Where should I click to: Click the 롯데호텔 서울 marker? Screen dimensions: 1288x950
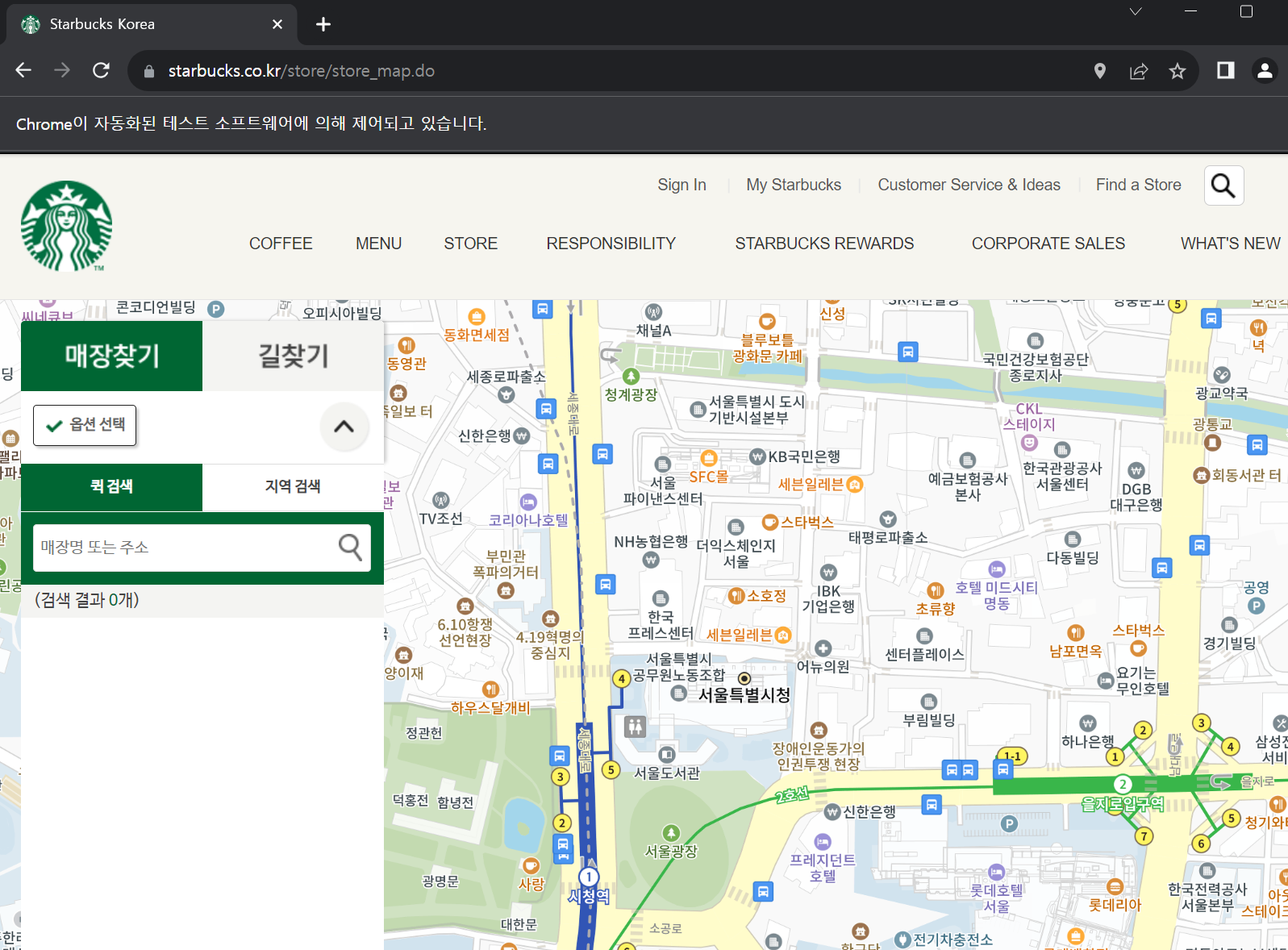coord(997,872)
